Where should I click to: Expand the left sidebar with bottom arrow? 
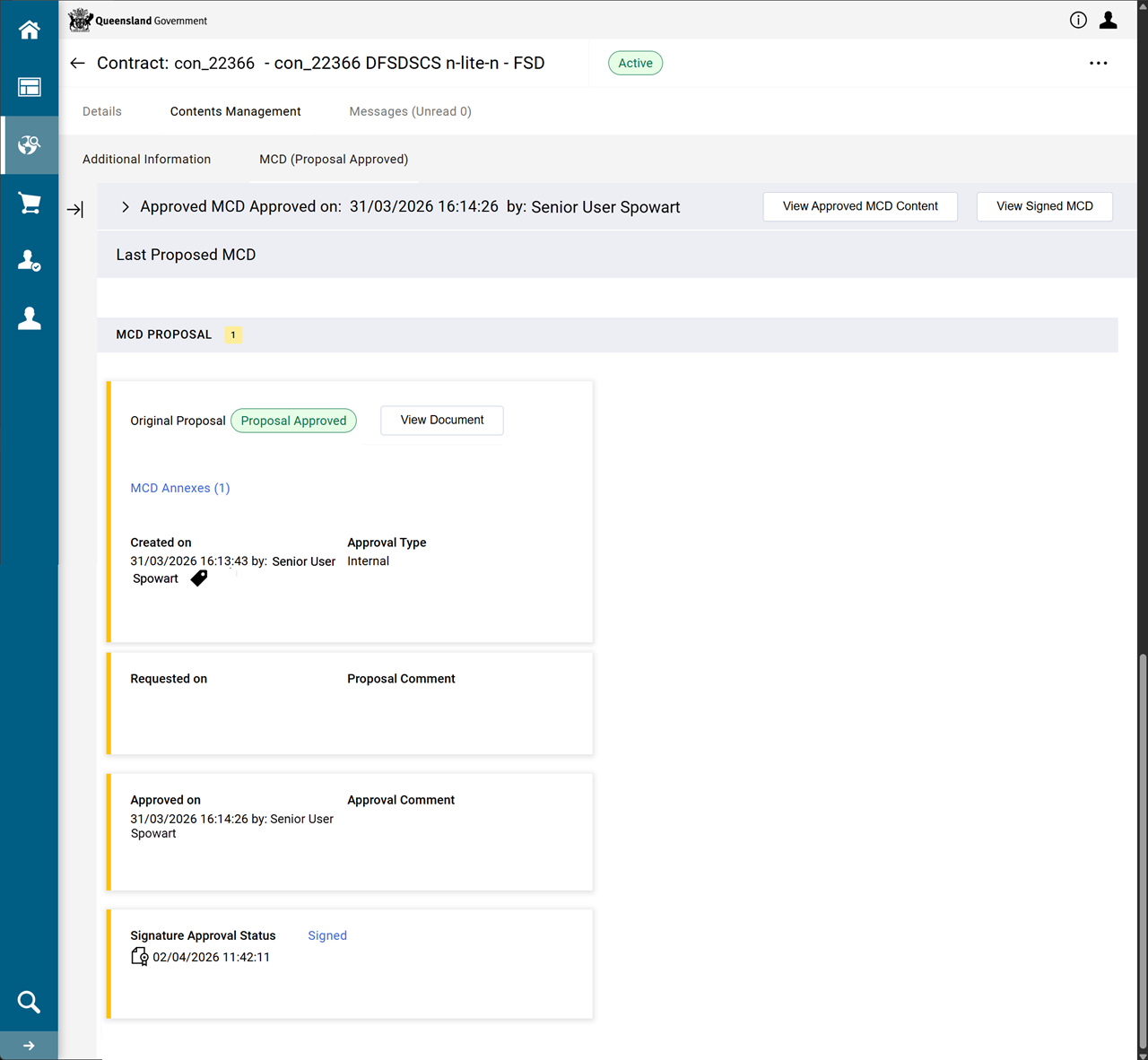click(29, 1046)
